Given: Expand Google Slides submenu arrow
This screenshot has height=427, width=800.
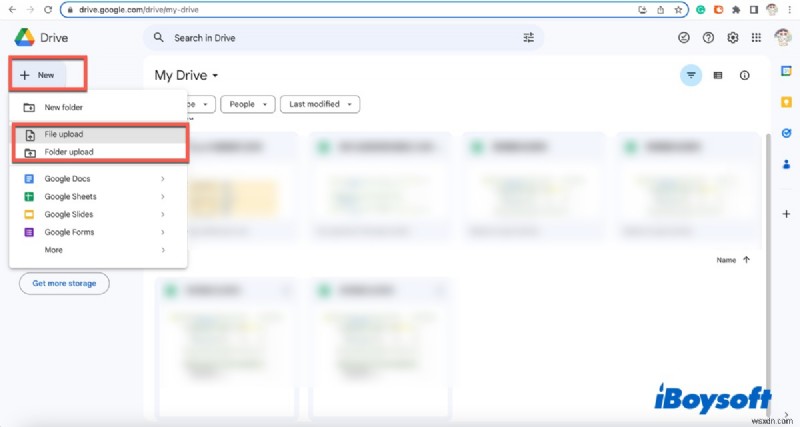Looking at the screenshot, I should click(163, 214).
